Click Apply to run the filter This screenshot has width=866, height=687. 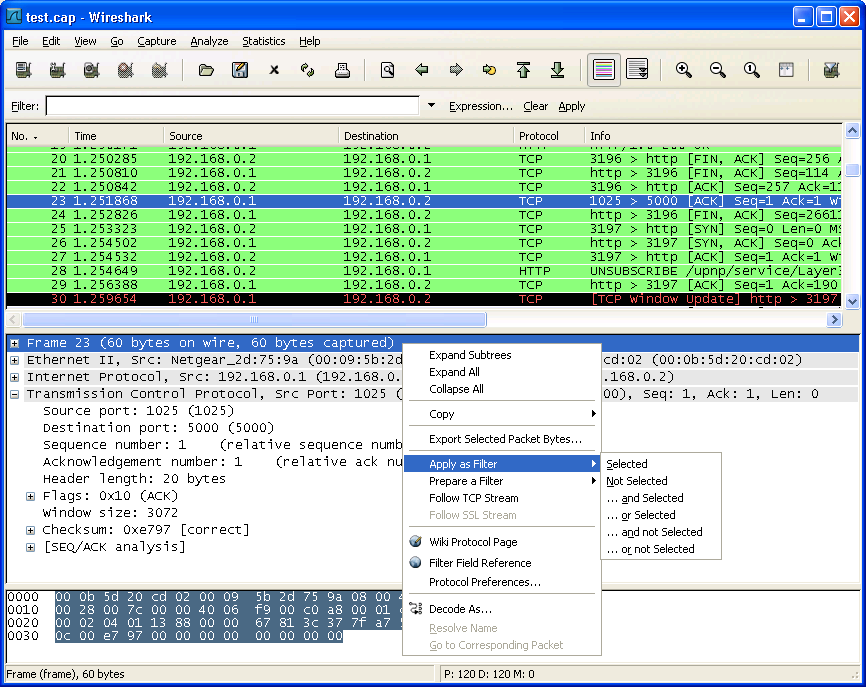570,105
